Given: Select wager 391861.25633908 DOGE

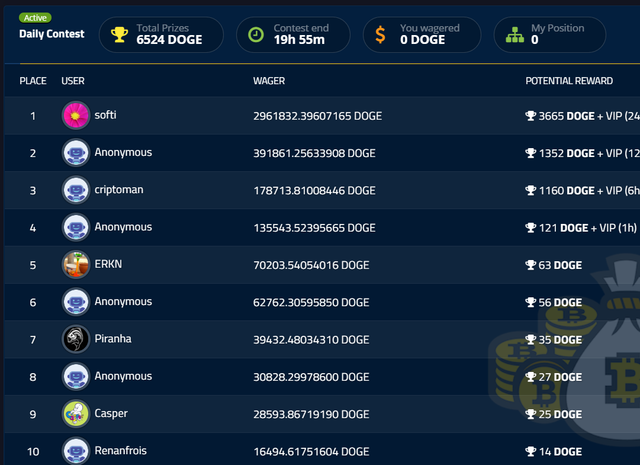Looking at the screenshot, I should (x=314, y=153).
